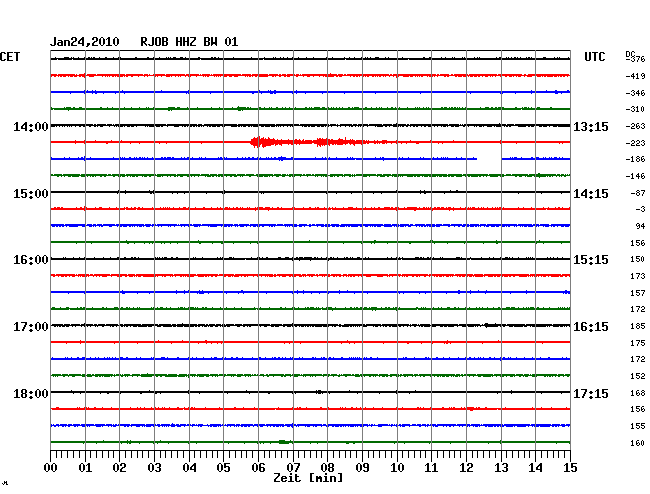Viewport: 650px width, 494px height.
Task: Click the DC offset value 152
Action: click(x=638, y=376)
